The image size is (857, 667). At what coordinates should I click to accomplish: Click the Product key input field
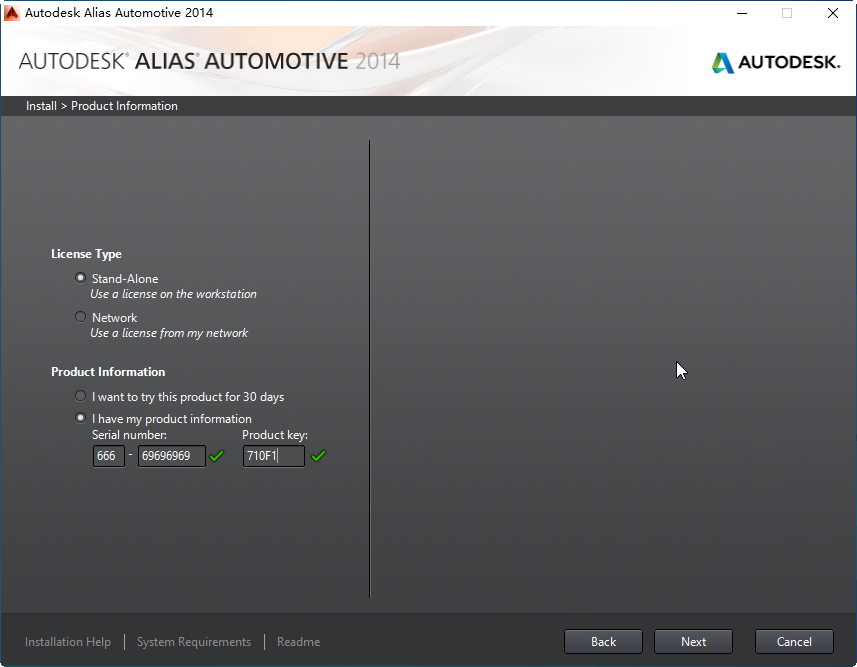pos(274,456)
